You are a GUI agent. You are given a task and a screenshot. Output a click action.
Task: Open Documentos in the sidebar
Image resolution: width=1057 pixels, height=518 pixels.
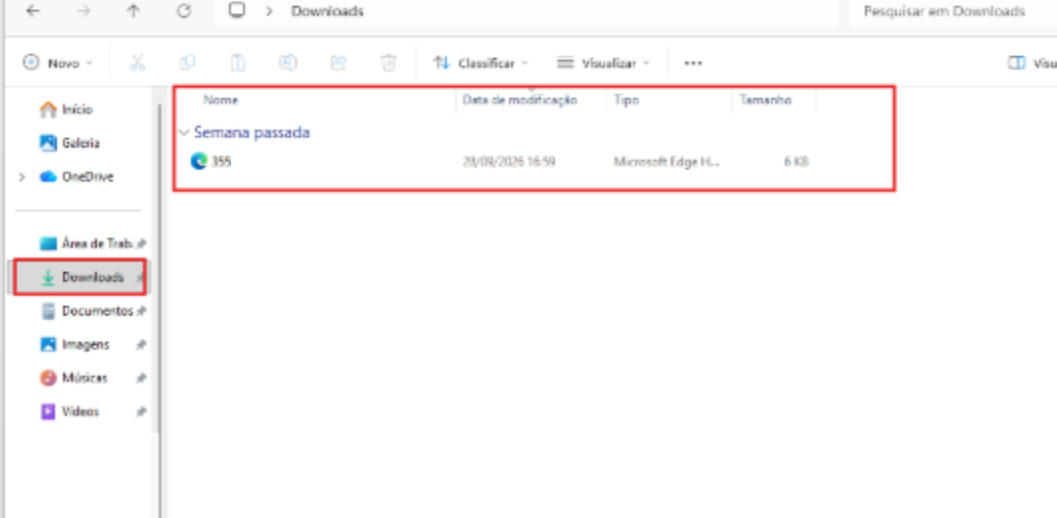[87, 311]
